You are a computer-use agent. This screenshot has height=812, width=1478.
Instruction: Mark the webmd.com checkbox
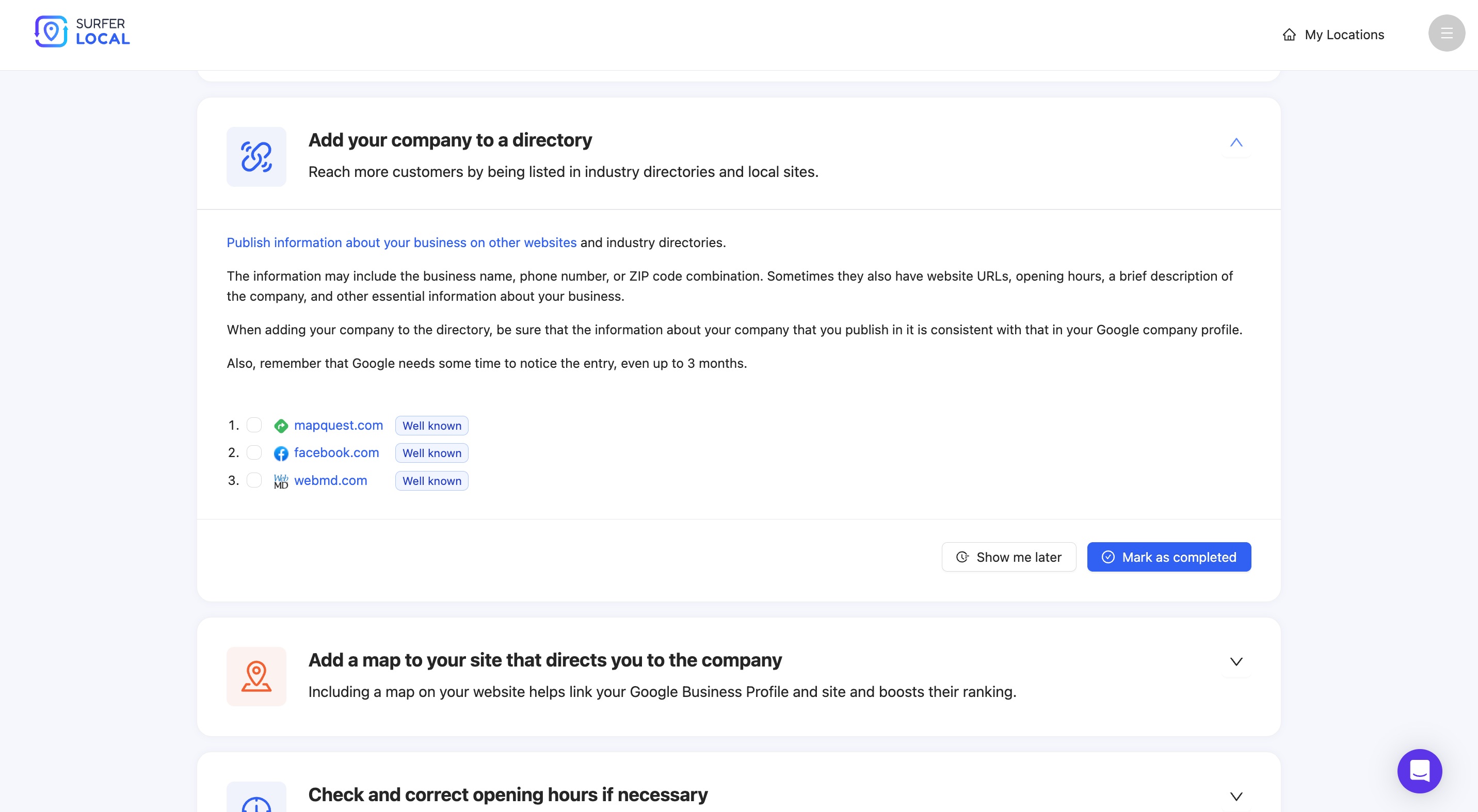[254, 480]
